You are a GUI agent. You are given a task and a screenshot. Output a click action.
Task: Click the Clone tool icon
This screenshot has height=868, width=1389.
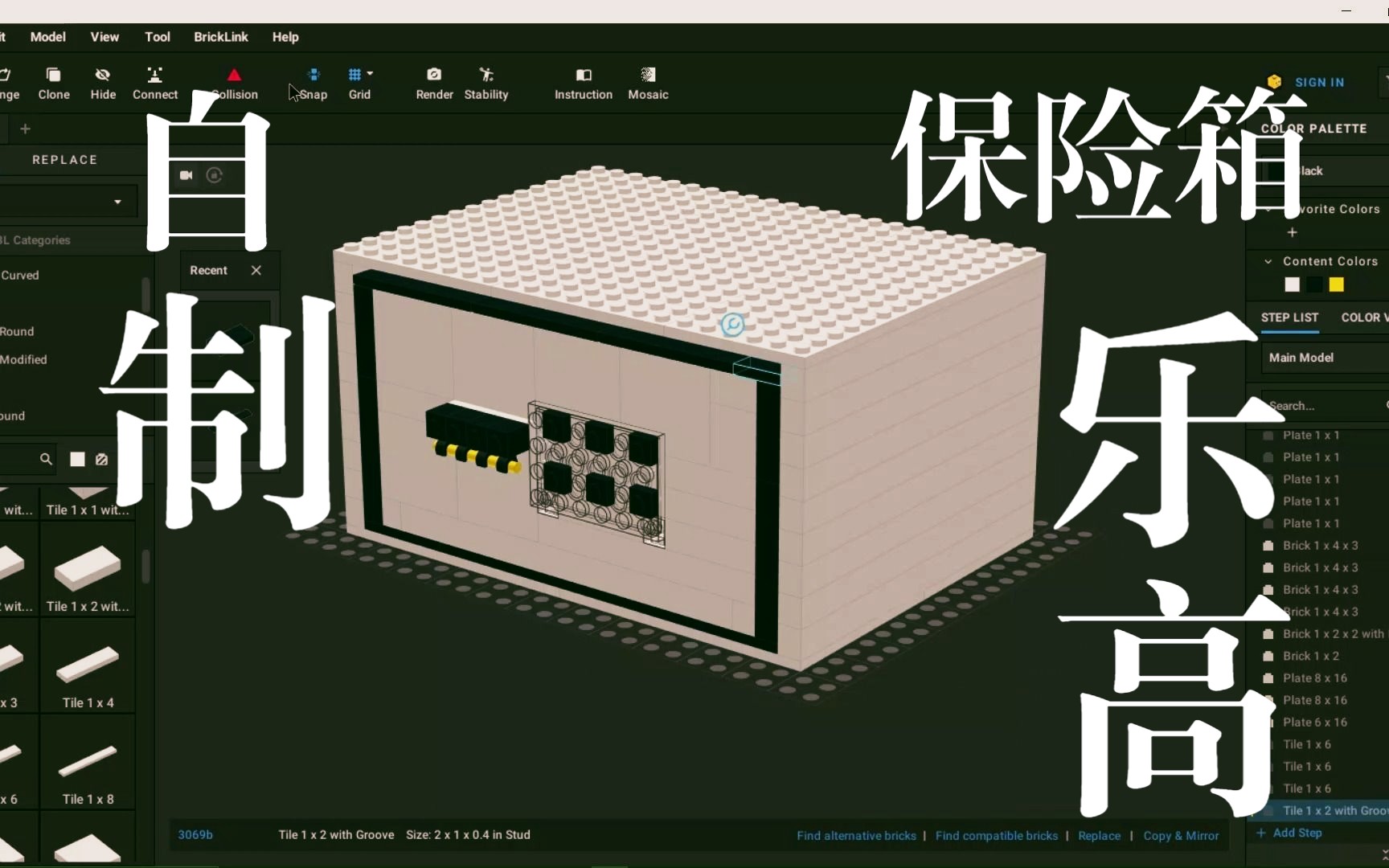53,75
